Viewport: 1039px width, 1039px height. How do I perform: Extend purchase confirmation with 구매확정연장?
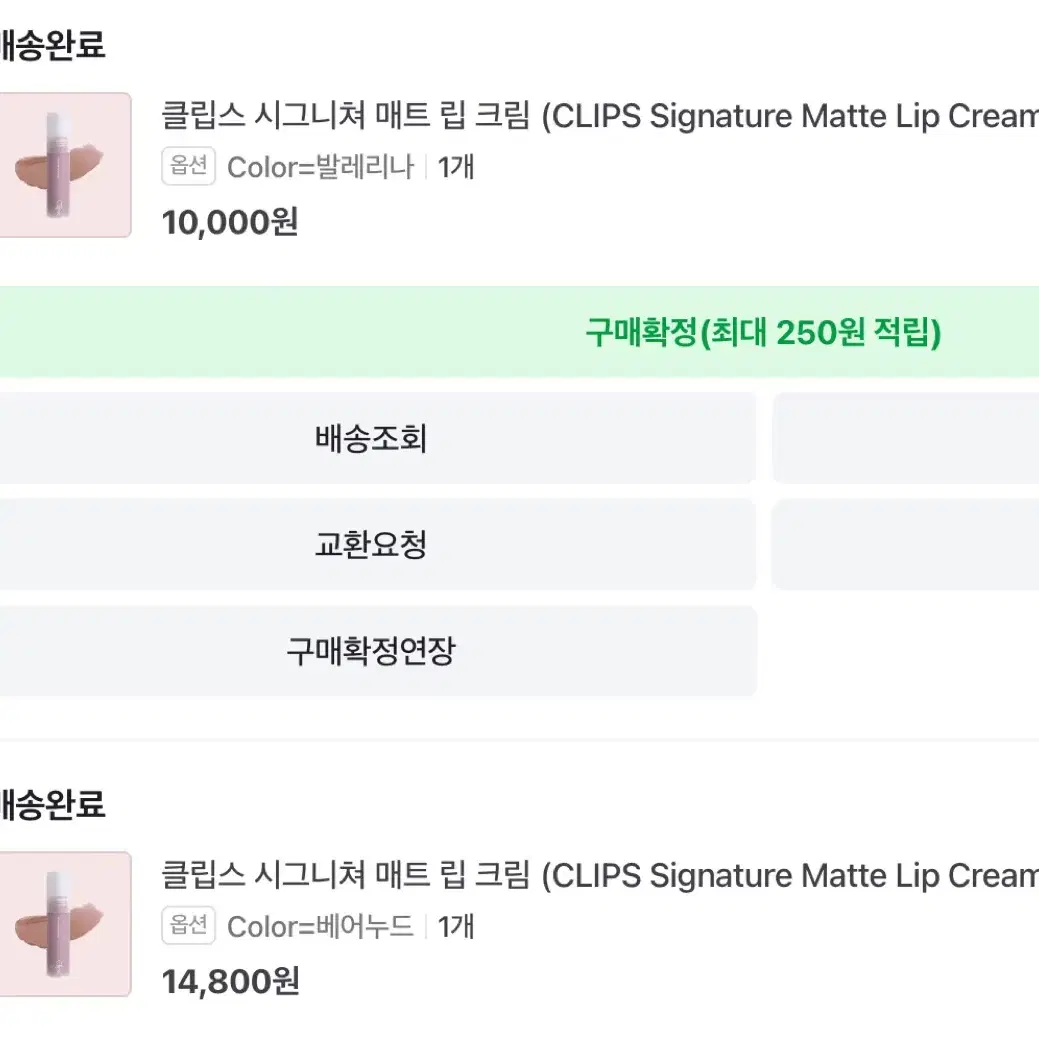pos(378,651)
